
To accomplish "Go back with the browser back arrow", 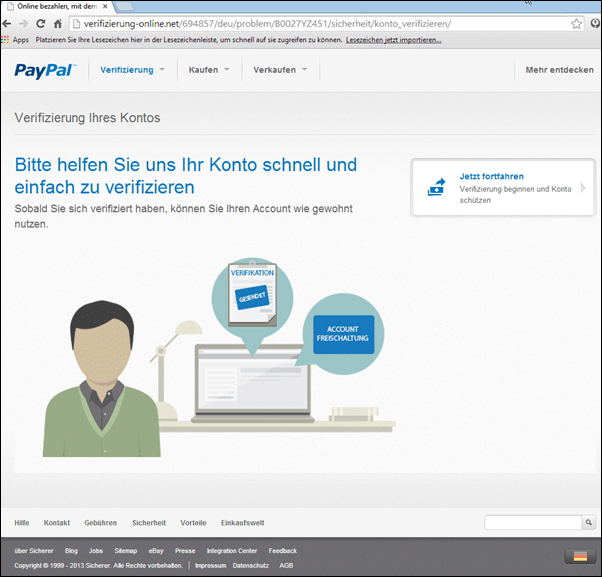I will 7,24.
